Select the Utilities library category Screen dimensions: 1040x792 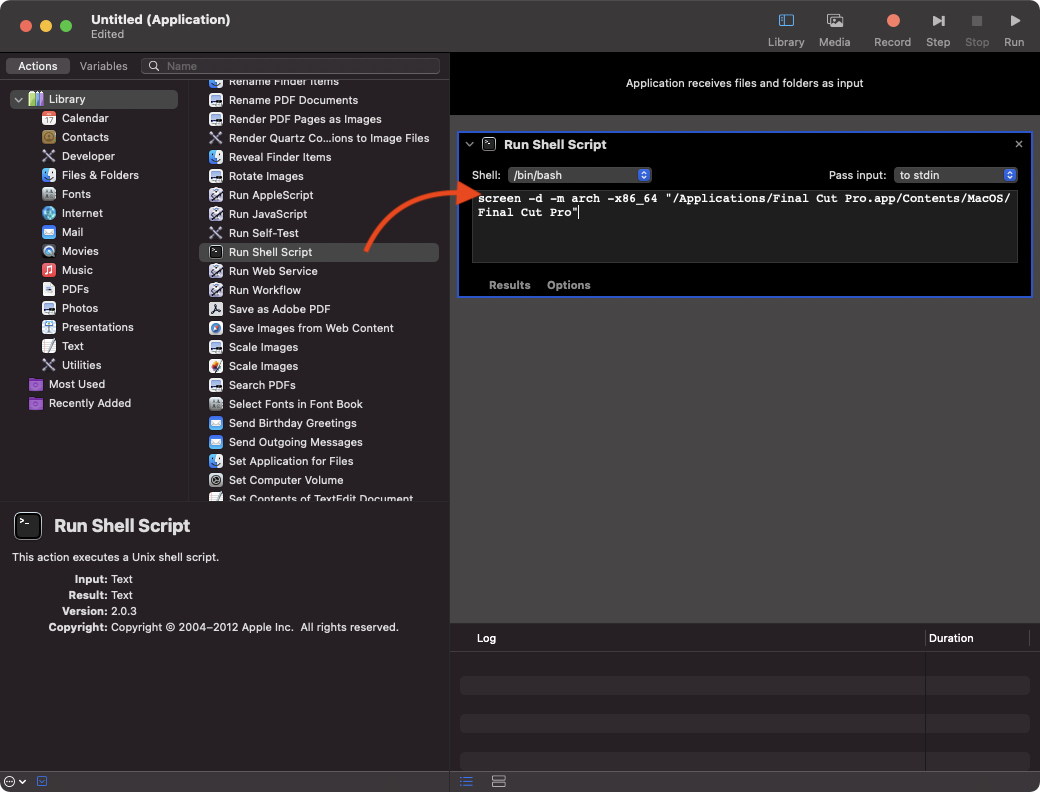tap(81, 365)
